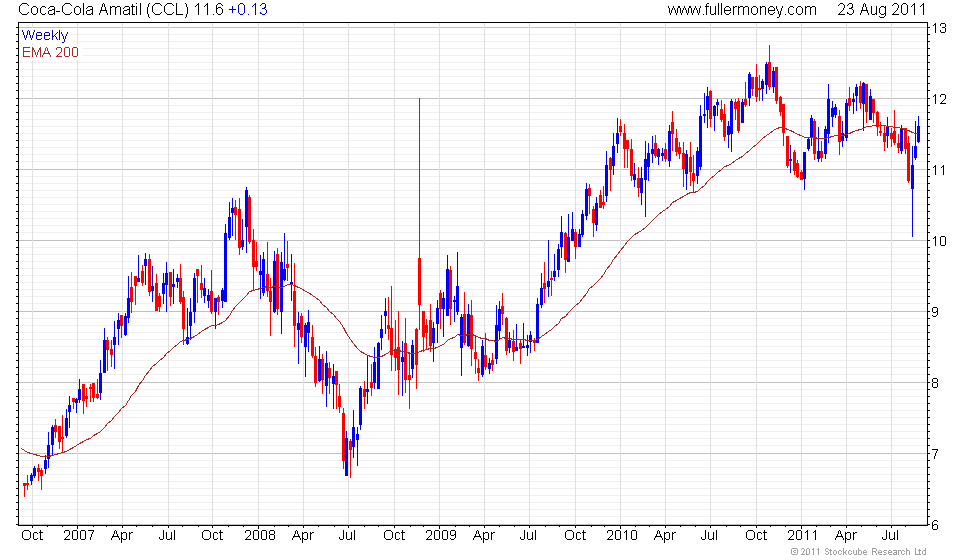Screen dimensions: 980x560
Task: Click the 12 price level on the axis
Action: pos(940,100)
